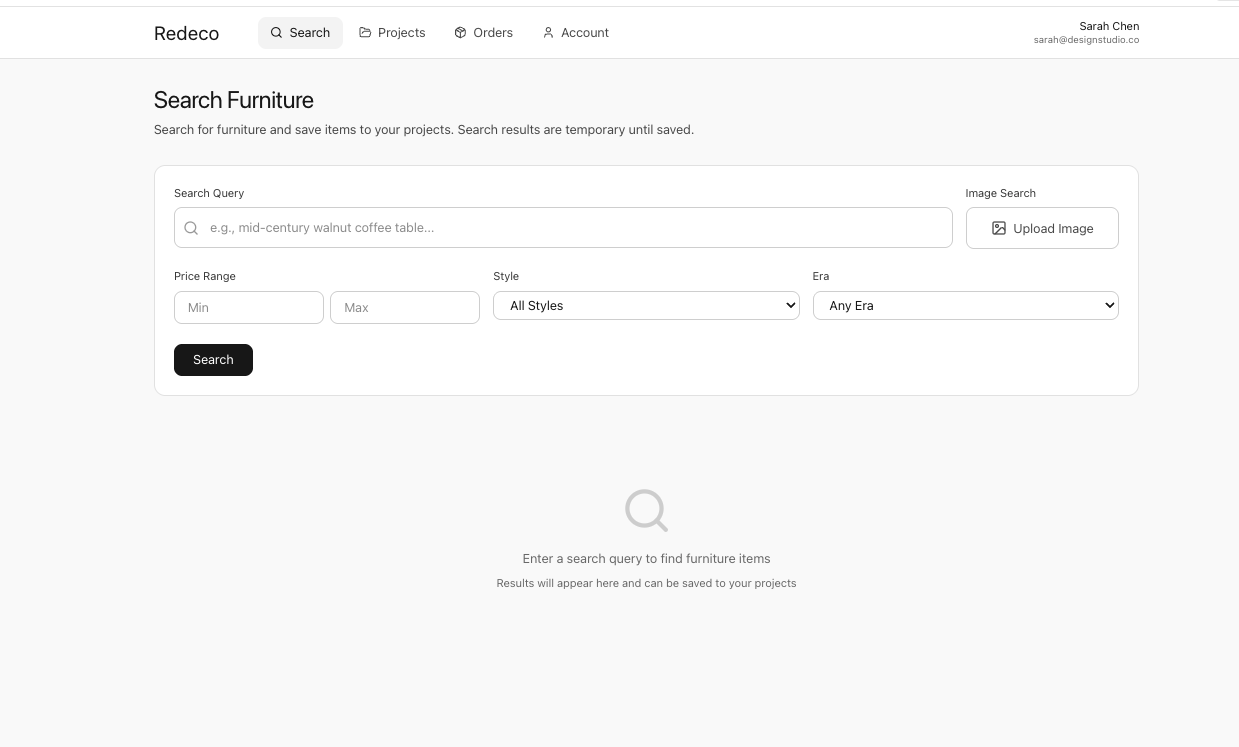This screenshot has width=1239, height=747.
Task: Switch to the Account tab
Action: coord(584,33)
